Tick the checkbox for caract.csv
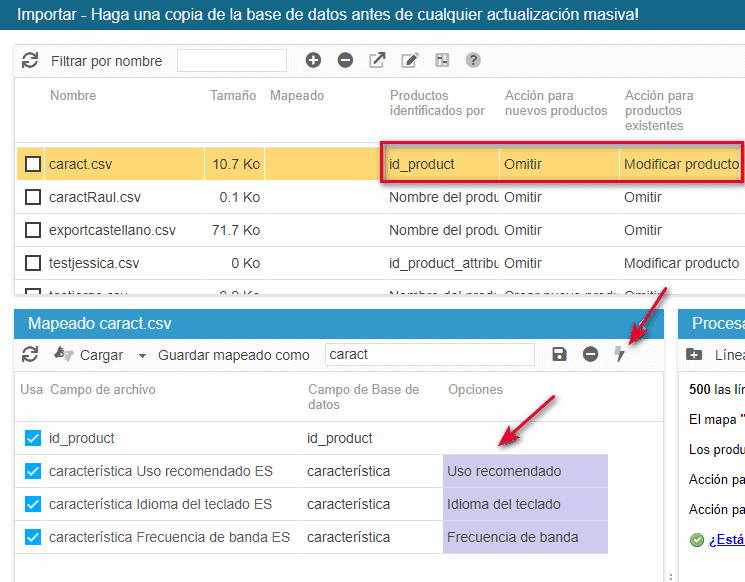 pyautogui.click(x=33, y=164)
